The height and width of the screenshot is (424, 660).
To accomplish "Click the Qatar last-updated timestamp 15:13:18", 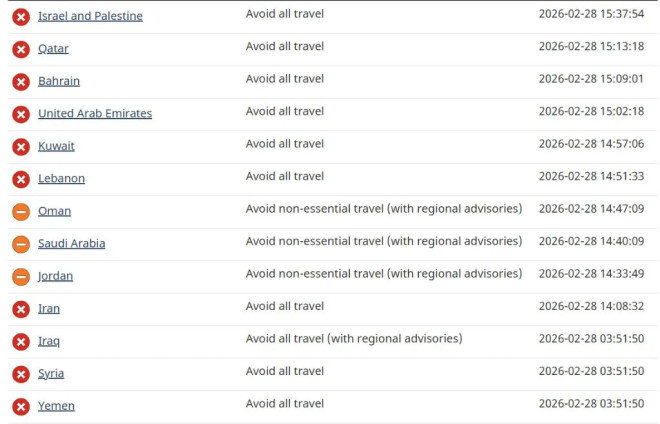I will click(591, 47).
